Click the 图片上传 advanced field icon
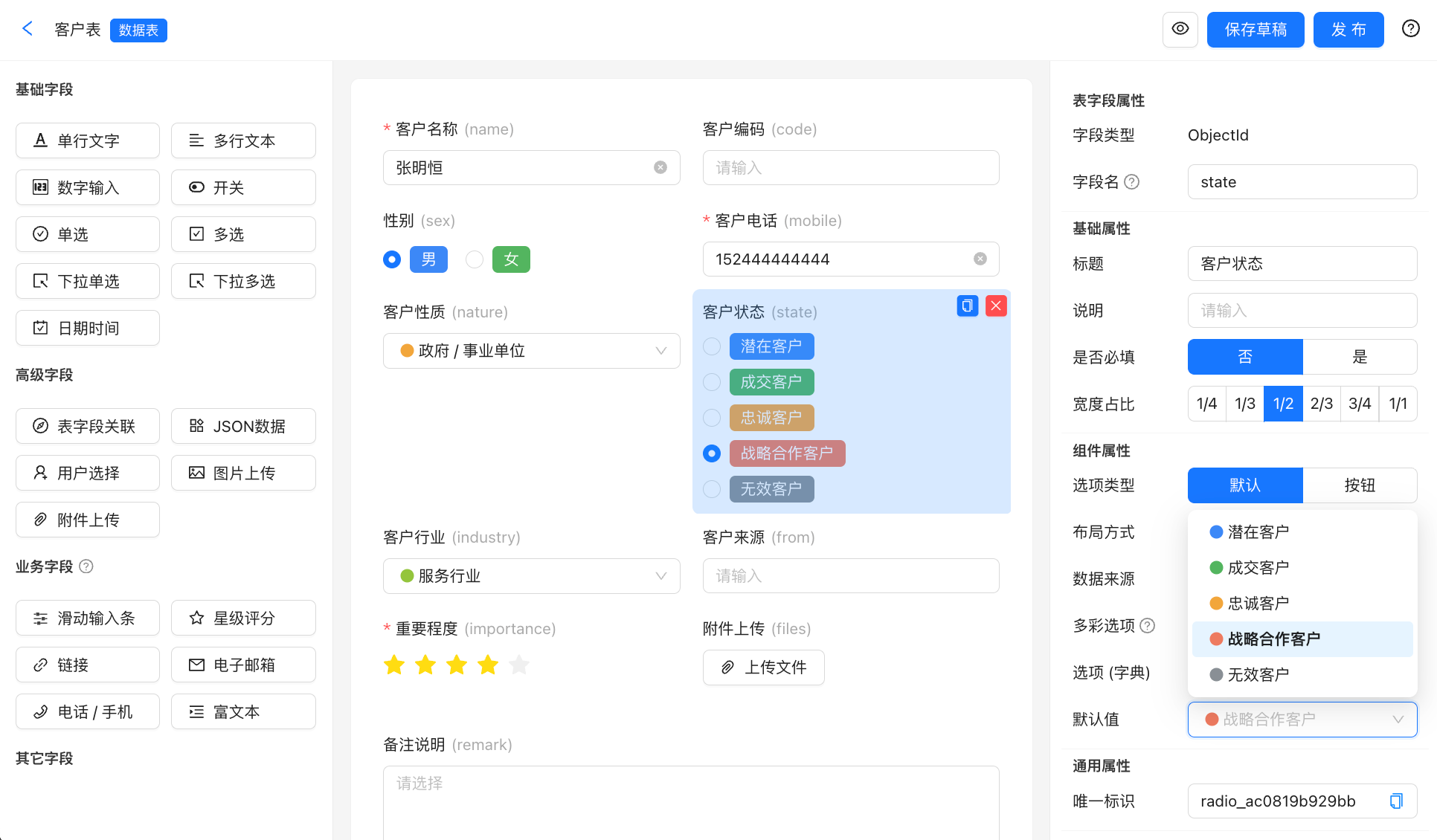The width and height of the screenshot is (1437, 840). (243, 472)
